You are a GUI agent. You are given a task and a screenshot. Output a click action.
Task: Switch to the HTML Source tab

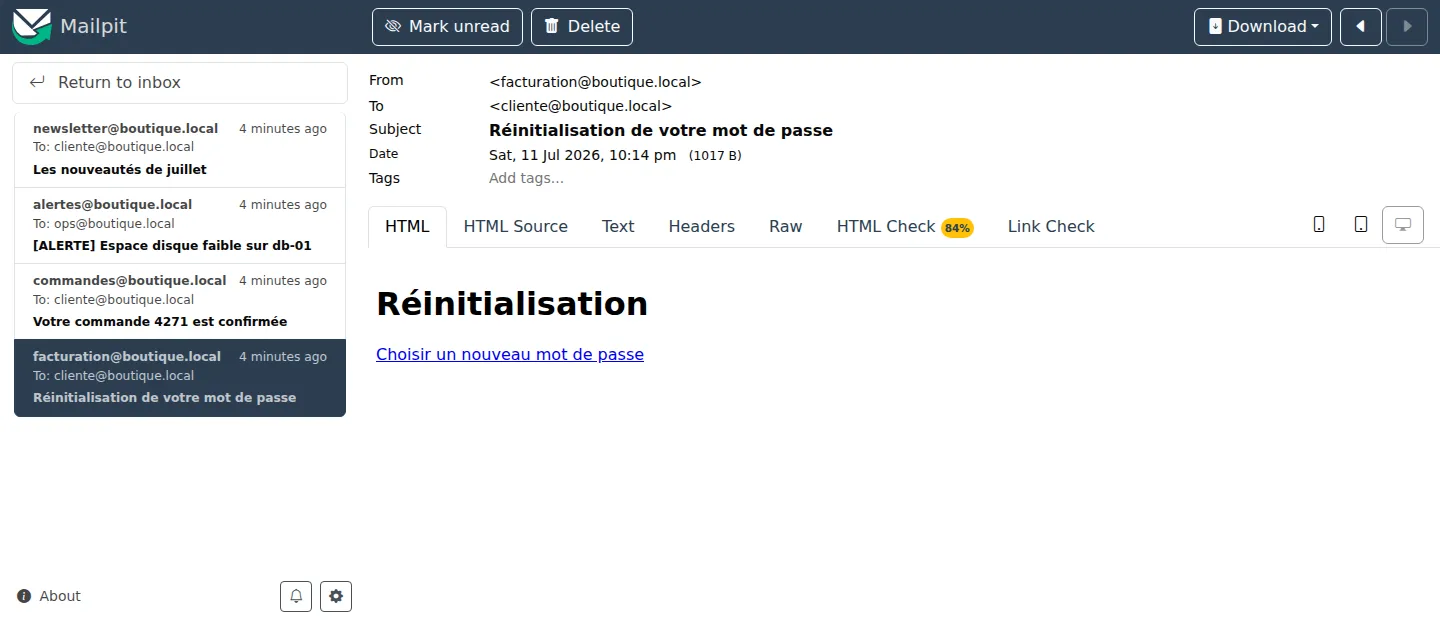tap(515, 226)
